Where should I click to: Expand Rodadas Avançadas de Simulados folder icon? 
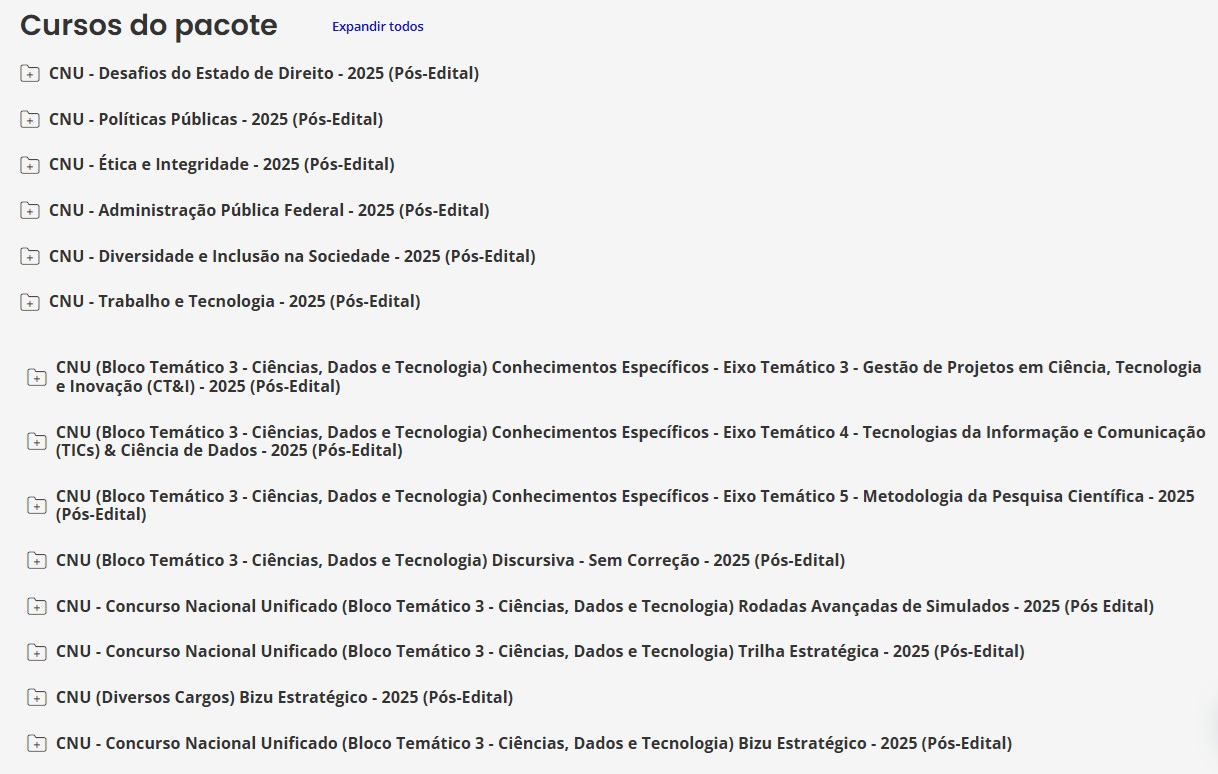pyautogui.click(x=37, y=607)
